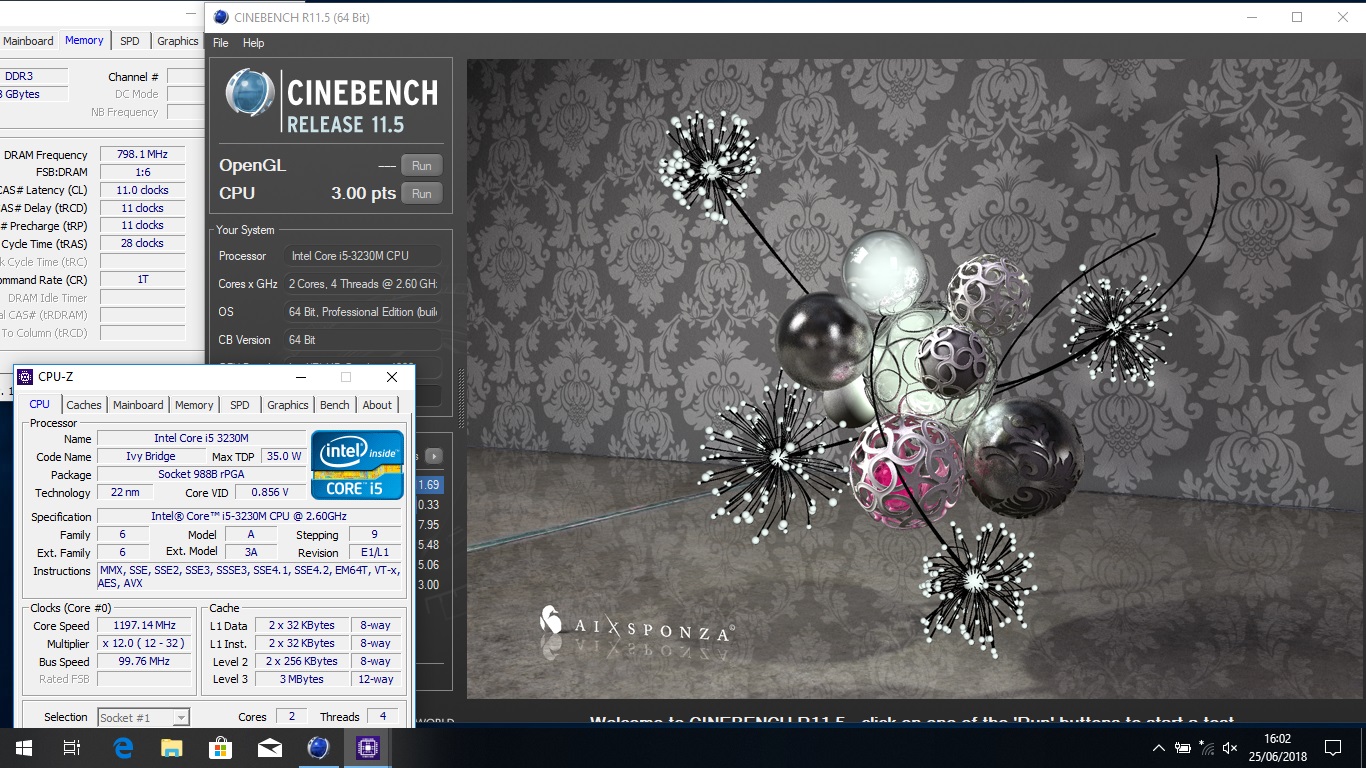Click the CB Version 64 Bit field
This screenshot has width=1366, height=768.
362,340
